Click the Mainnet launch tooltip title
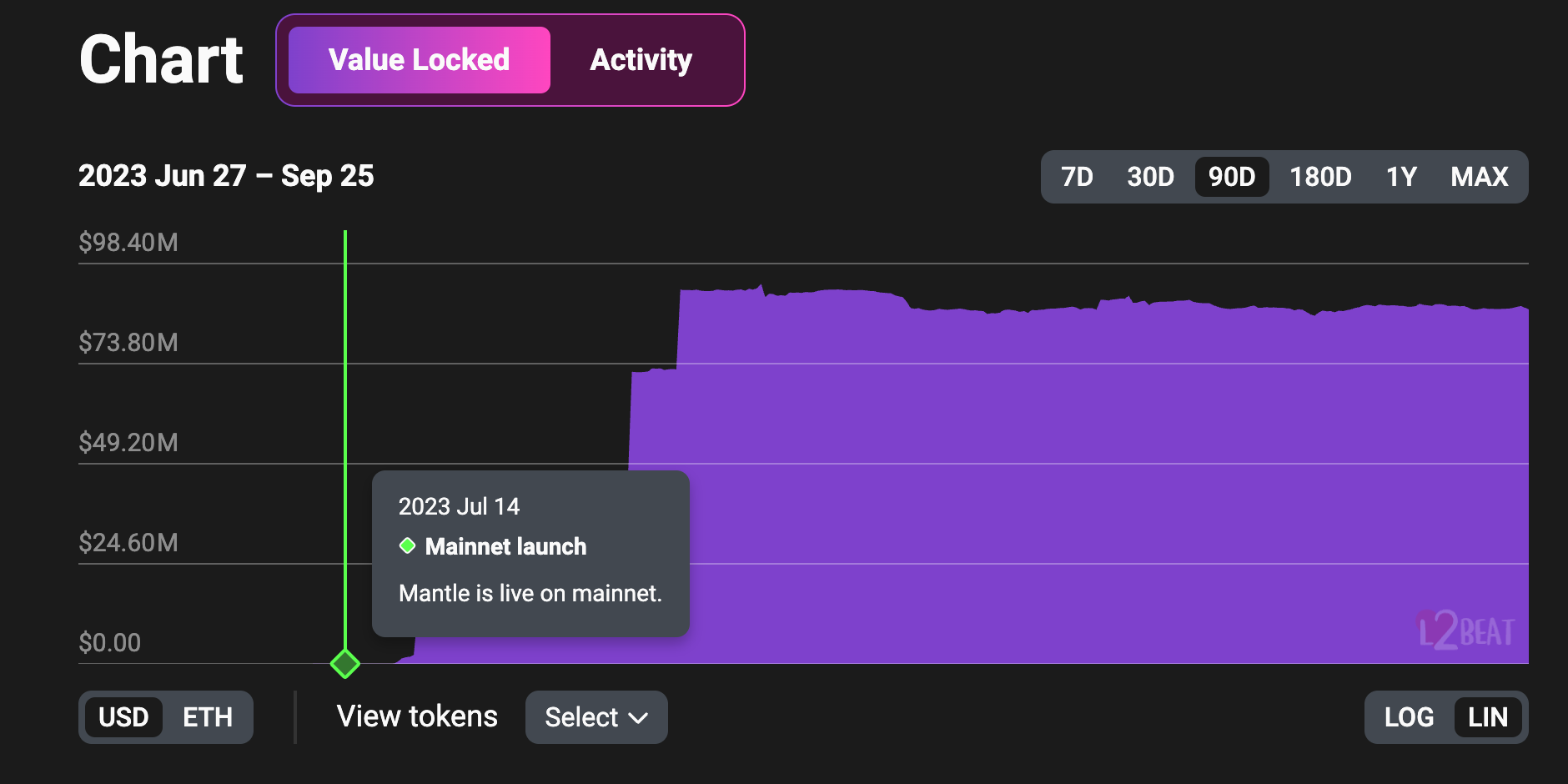 [505, 546]
